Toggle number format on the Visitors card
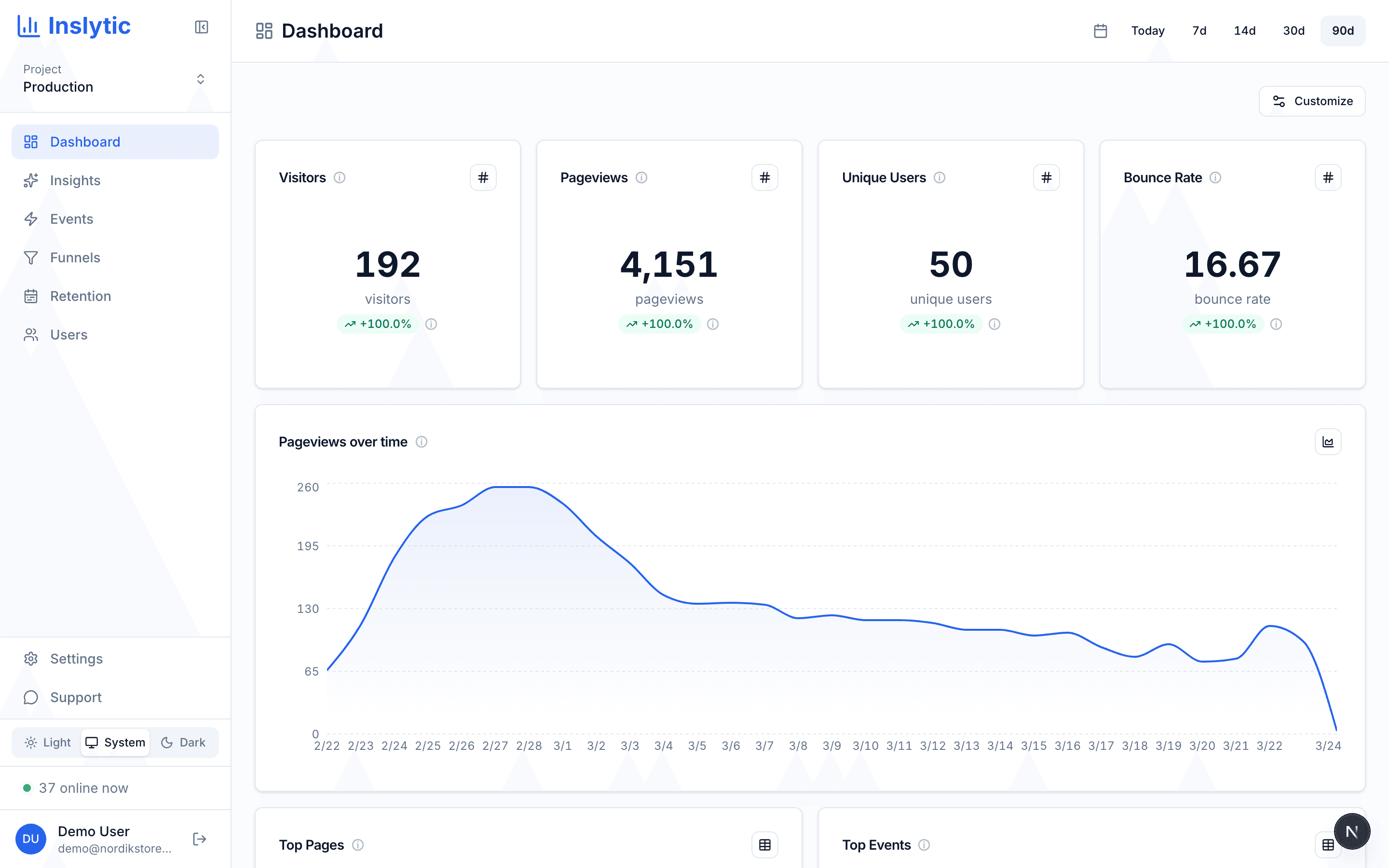The image size is (1389, 868). 483,177
